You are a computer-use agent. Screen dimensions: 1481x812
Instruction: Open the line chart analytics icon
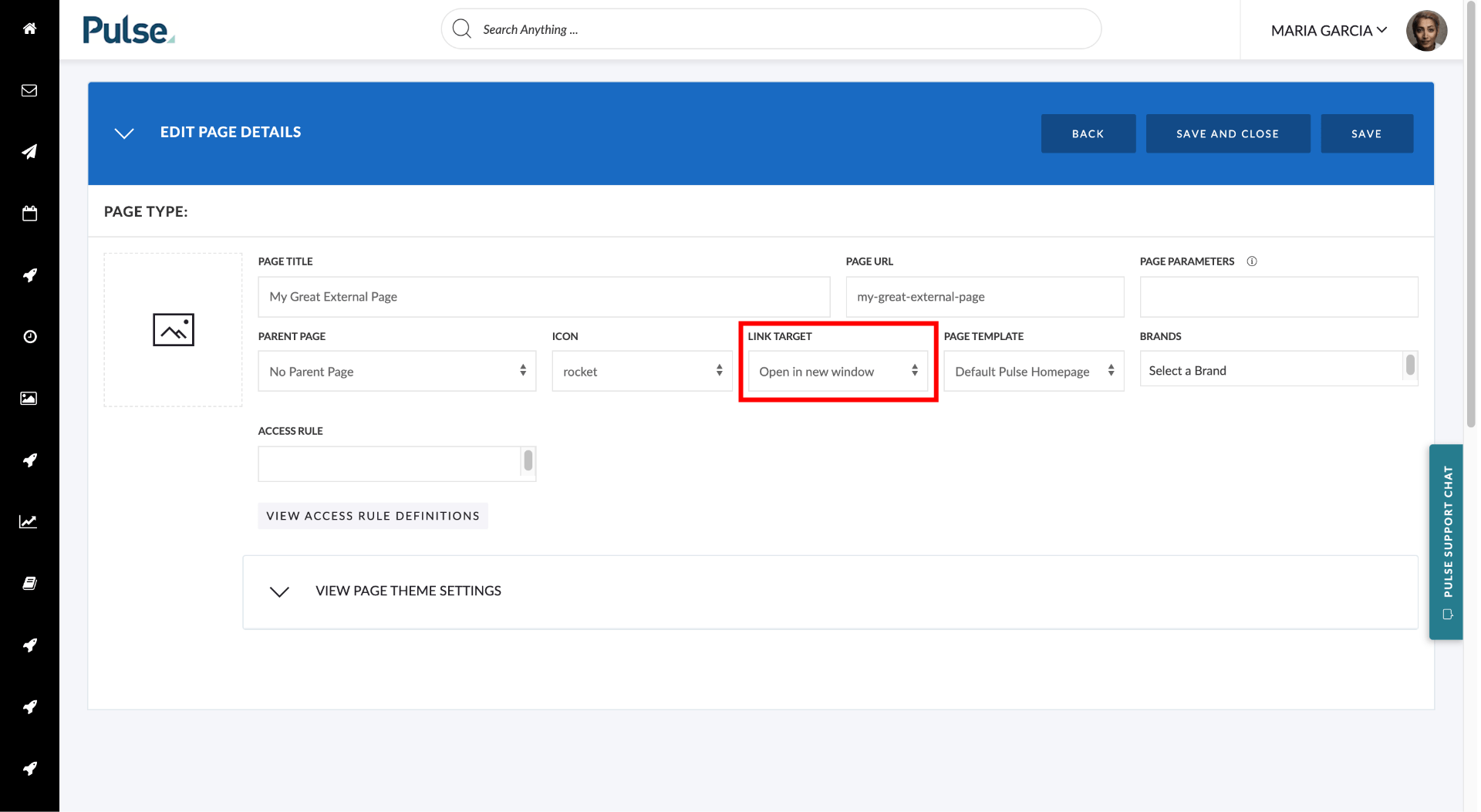pyautogui.click(x=29, y=522)
